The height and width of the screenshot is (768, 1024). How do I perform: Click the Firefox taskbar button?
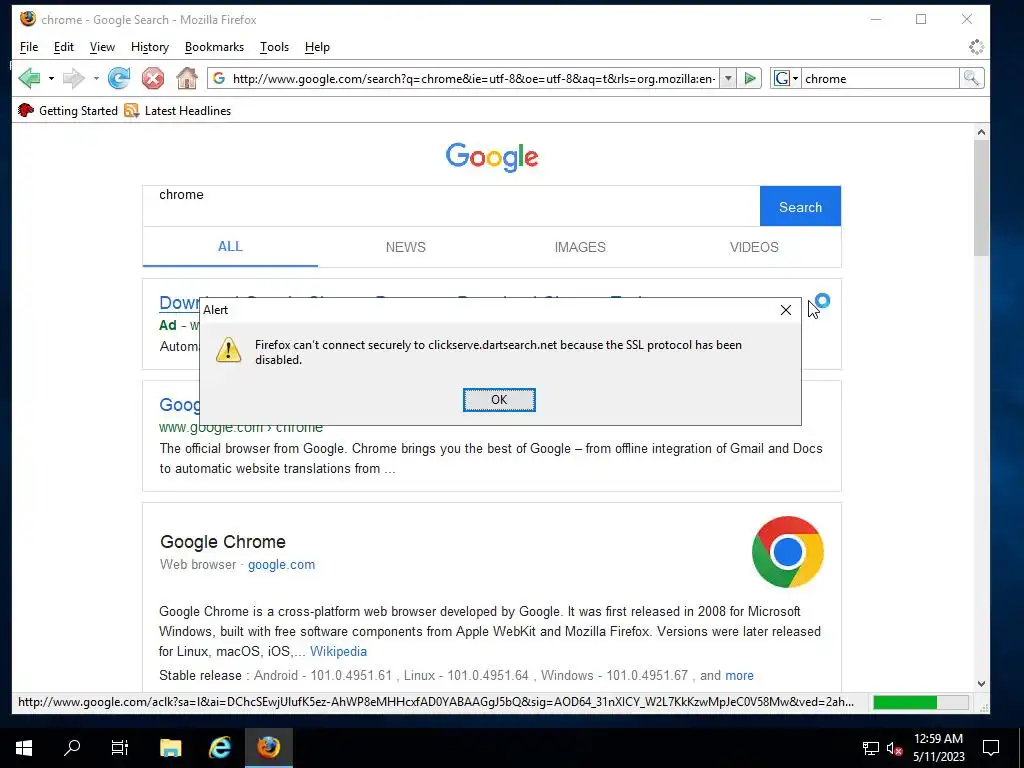click(268, 748)
